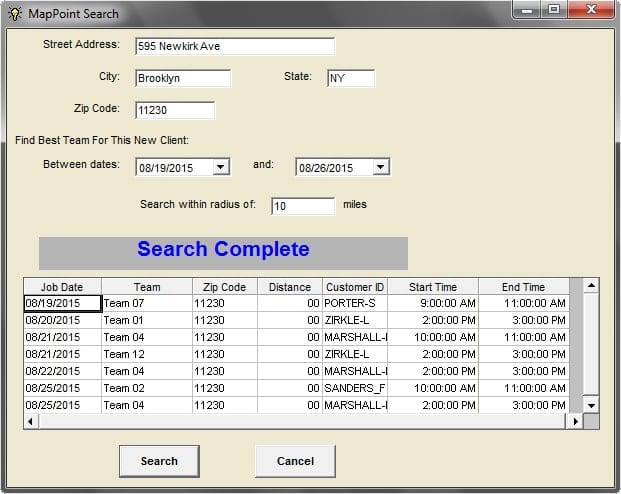The width and height of the screenshot is (621, 494).
Task: Edit the search radius miles field
Action: (x=303, y=206)
